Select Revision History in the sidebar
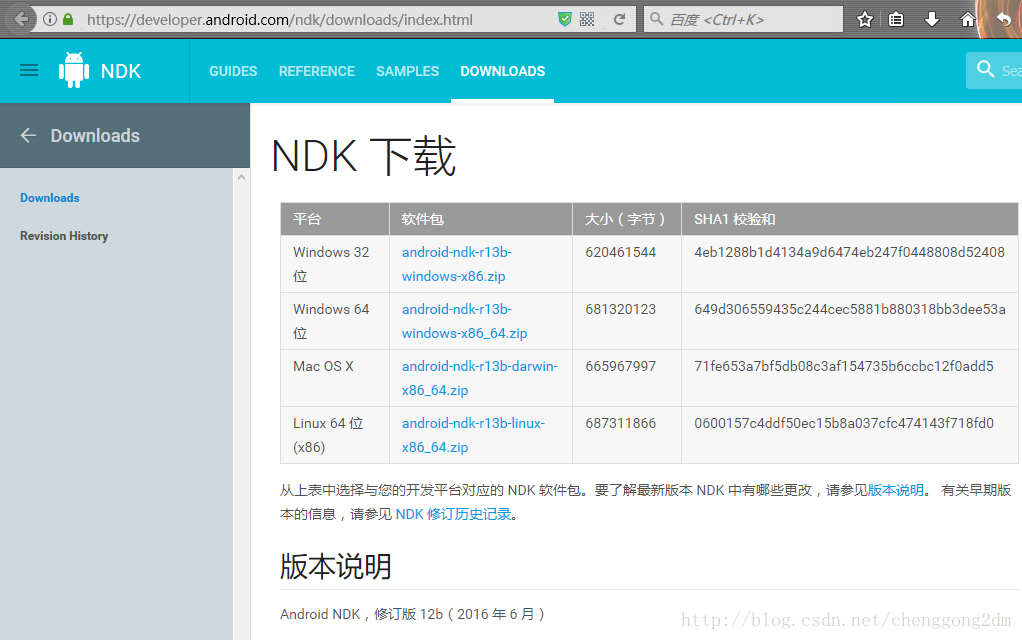The width and height of the screenshot is (1022, 640). (64, 236)
